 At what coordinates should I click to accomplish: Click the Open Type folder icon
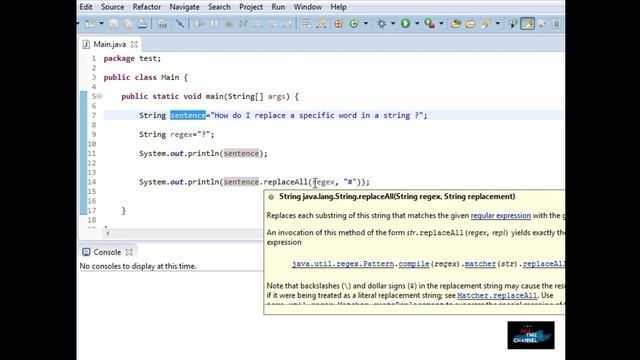pyautogui.click(x=456, y=24)
